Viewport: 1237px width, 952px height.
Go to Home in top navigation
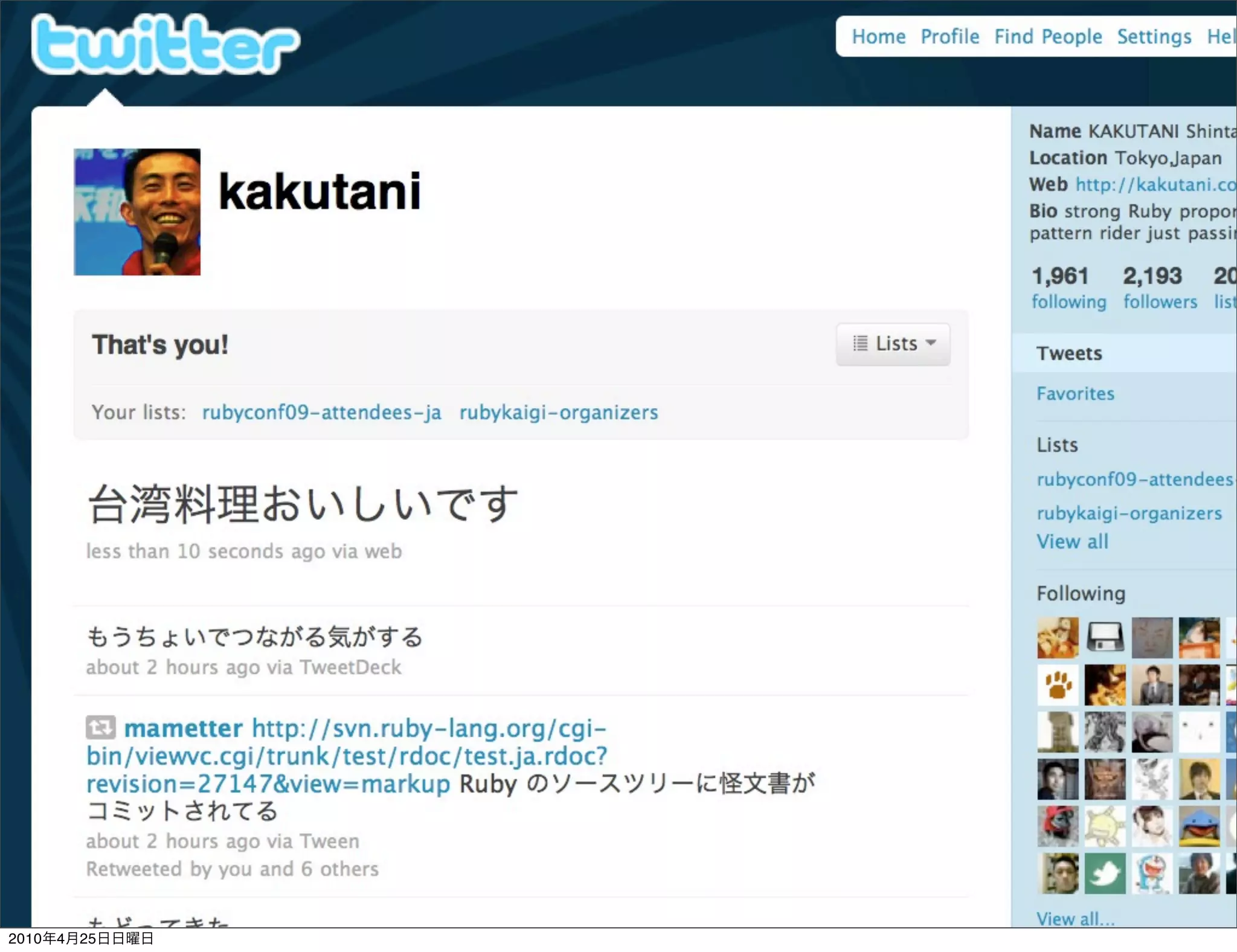[x=879, y=37]
